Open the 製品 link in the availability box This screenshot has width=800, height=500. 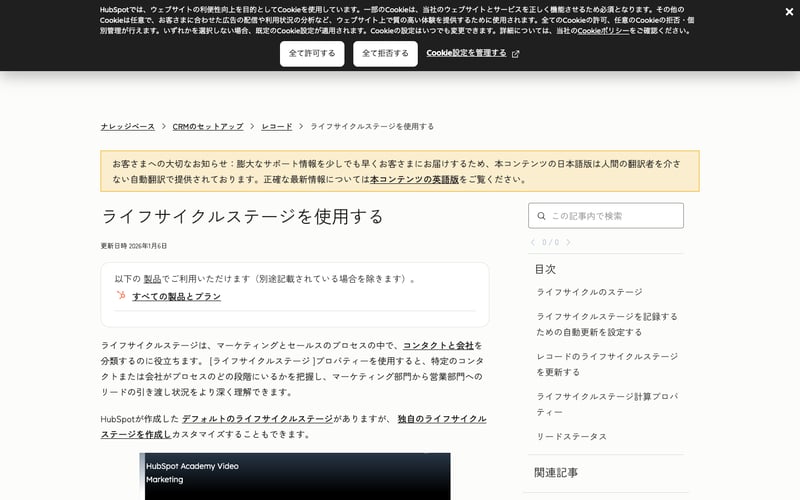pyautogui.click(x=152, y=279)
